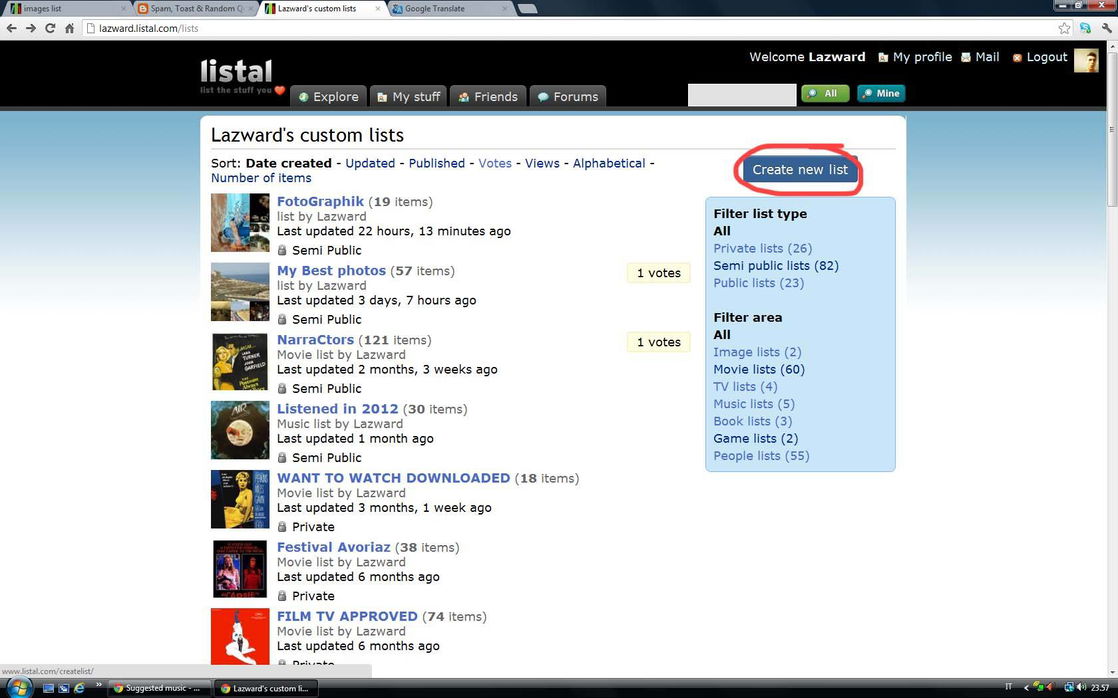Screen dimensions: 1118x698
Task: Open the Explore navigation tab
Action: pyautogui.click(x=328, y=97)
